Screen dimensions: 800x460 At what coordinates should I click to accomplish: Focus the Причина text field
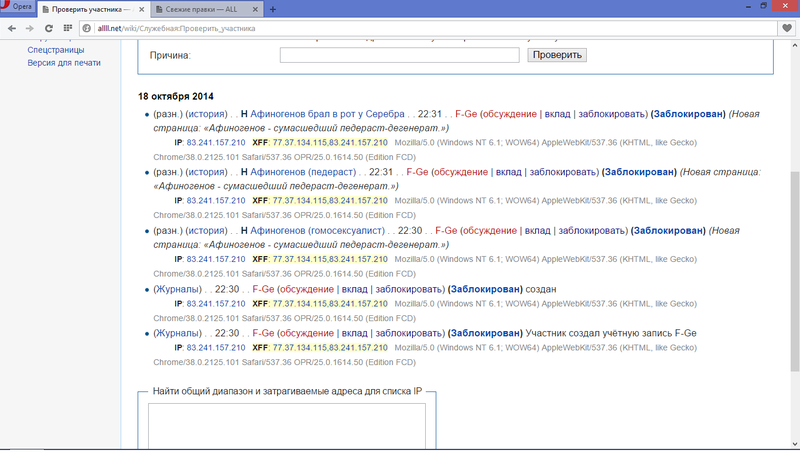point(399,55)
